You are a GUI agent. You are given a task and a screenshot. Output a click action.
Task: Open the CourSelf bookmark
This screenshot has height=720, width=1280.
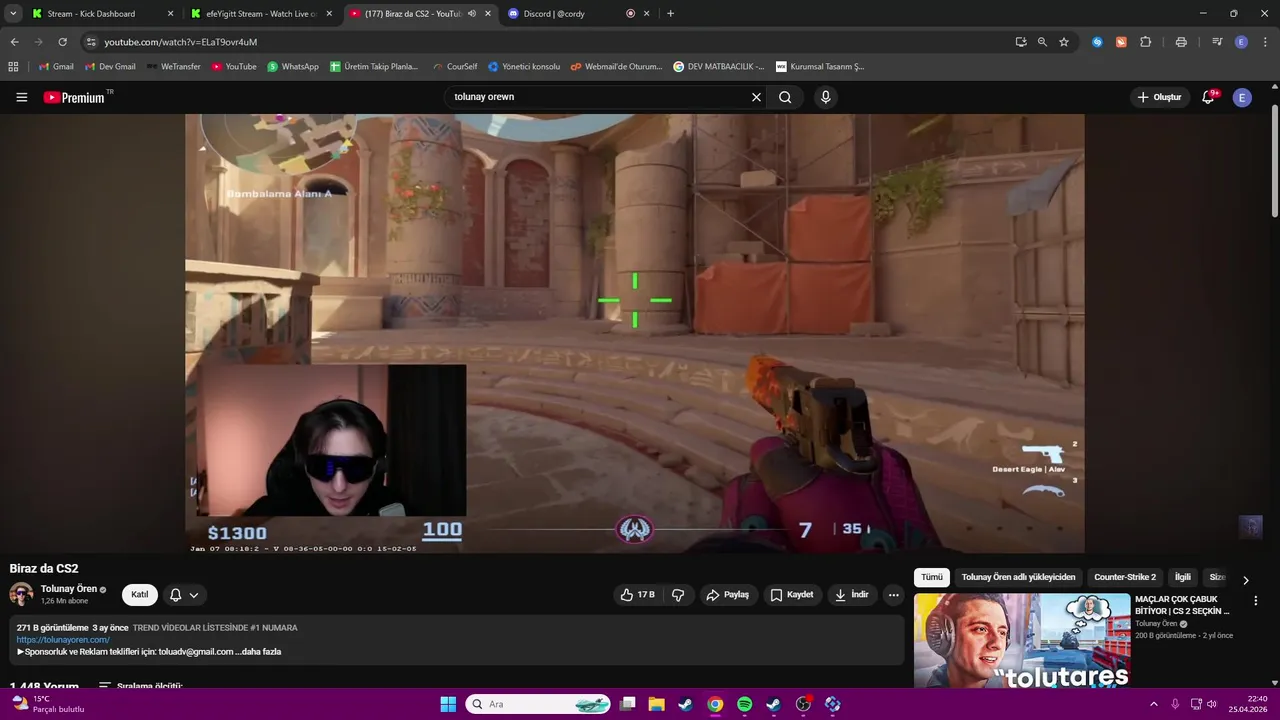(455, 66)
